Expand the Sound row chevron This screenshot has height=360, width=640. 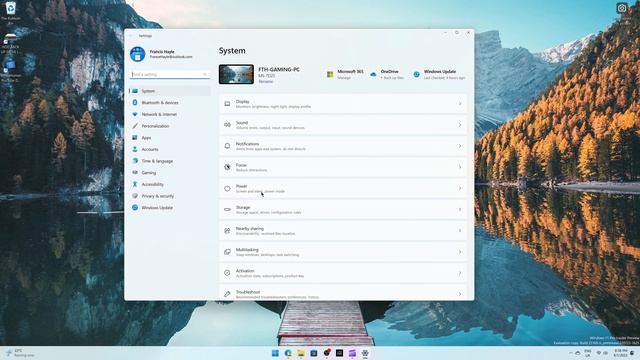coord(460,125)
